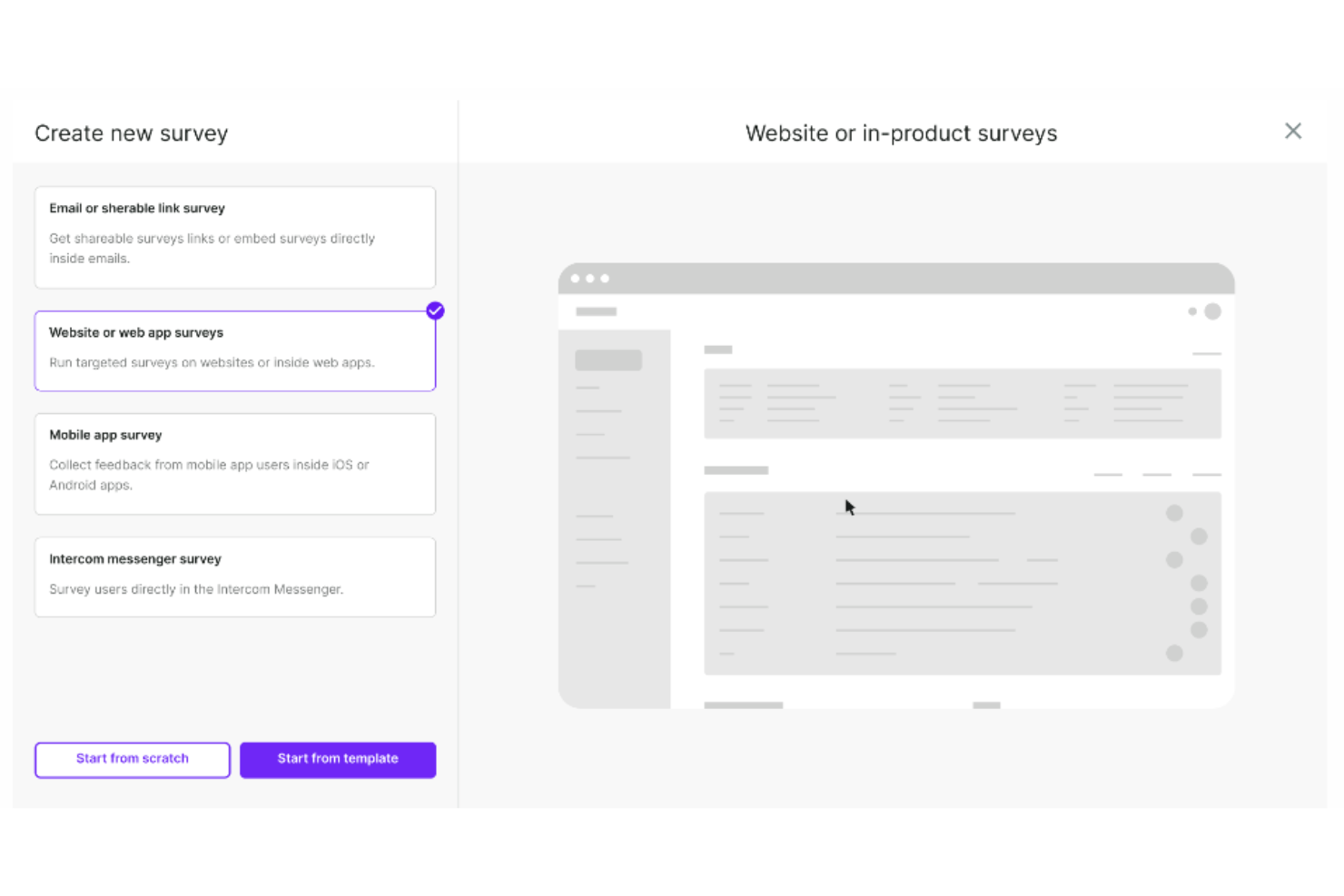
Task: Click the Start from template button
Action: (x=337, y=759)
